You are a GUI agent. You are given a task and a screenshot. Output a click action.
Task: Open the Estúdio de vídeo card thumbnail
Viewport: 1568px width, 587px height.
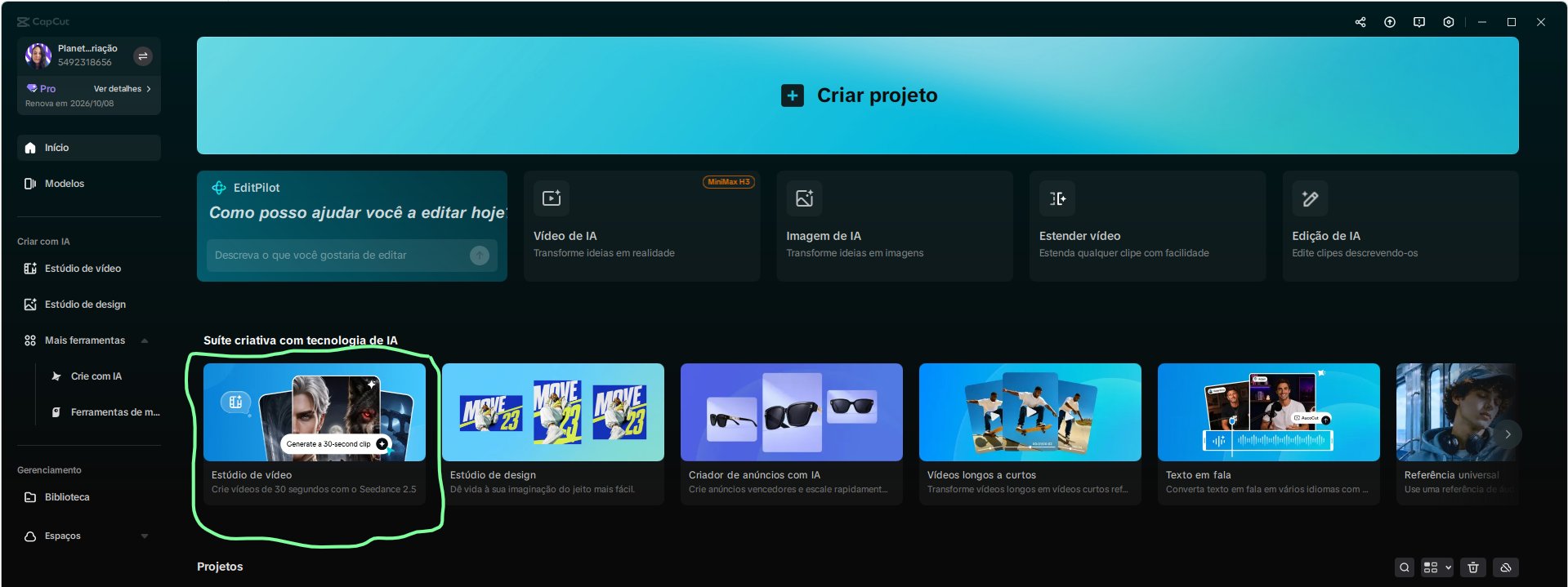click(x=315, y=412)
